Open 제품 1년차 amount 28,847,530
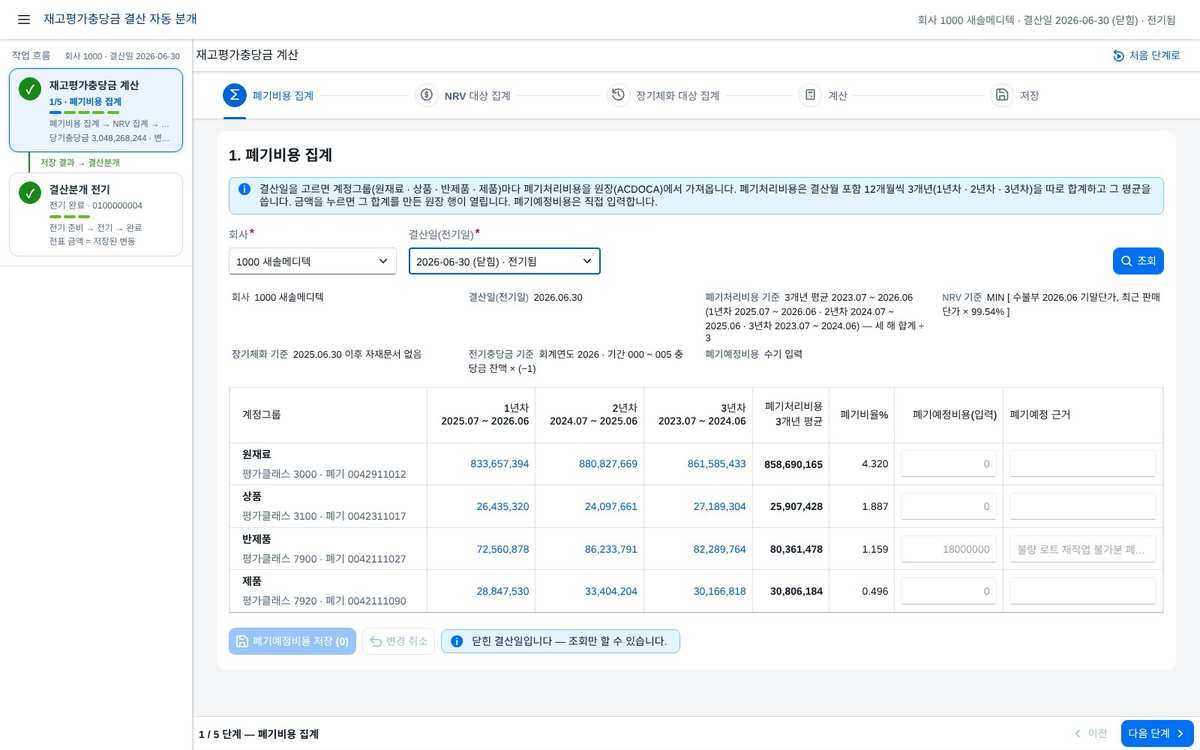Viewport: 1200px width, 750px height. click(x=502, y=591)
